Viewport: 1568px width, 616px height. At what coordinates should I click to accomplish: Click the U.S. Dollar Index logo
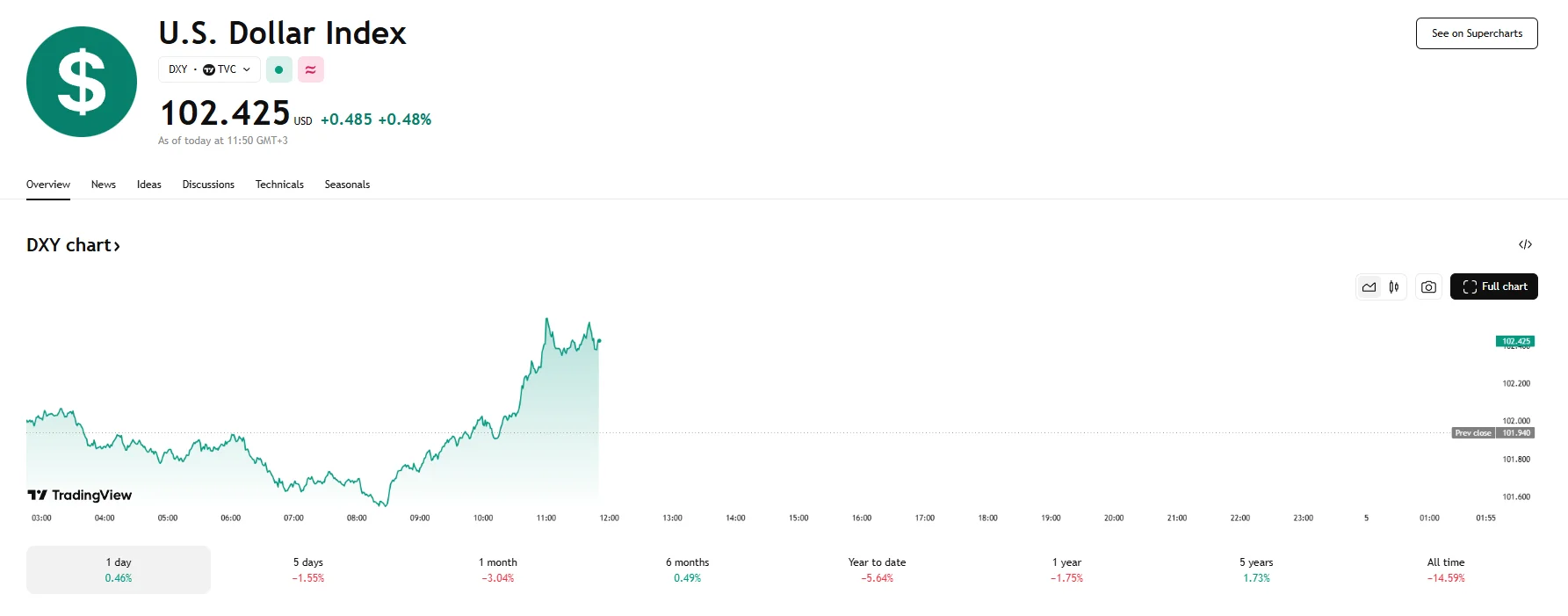pos(82,82)
